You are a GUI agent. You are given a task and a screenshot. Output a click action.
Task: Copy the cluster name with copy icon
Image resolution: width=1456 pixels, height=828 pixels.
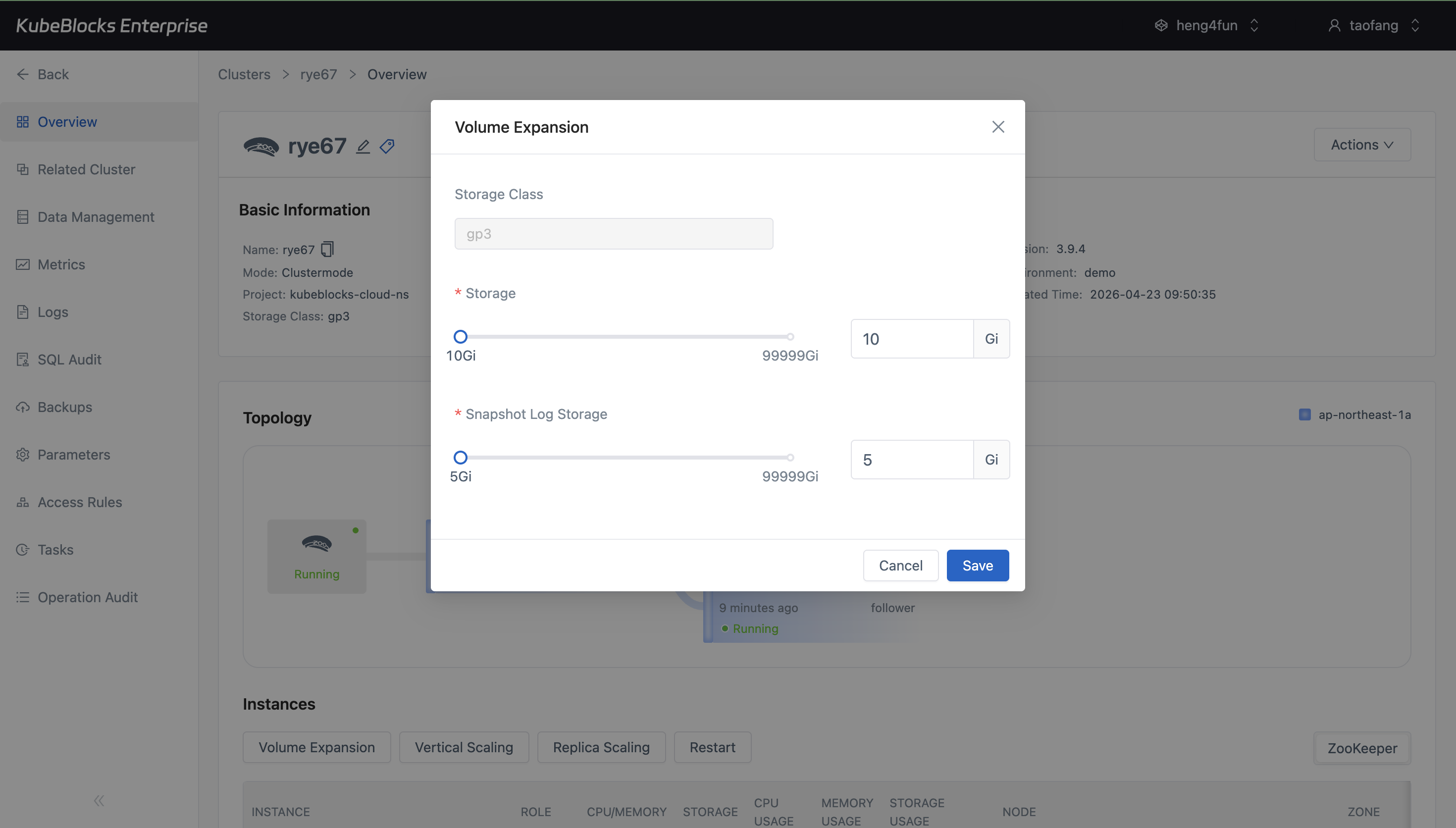(x=327, y=249)
